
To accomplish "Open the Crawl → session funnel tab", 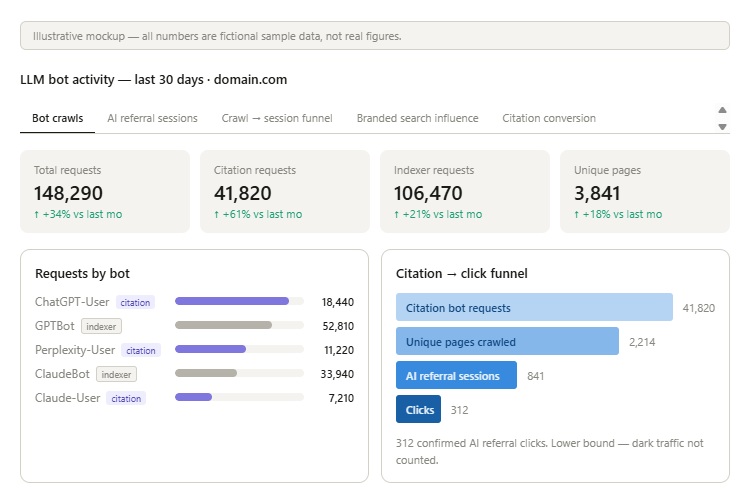I will [x=277, y=118].
